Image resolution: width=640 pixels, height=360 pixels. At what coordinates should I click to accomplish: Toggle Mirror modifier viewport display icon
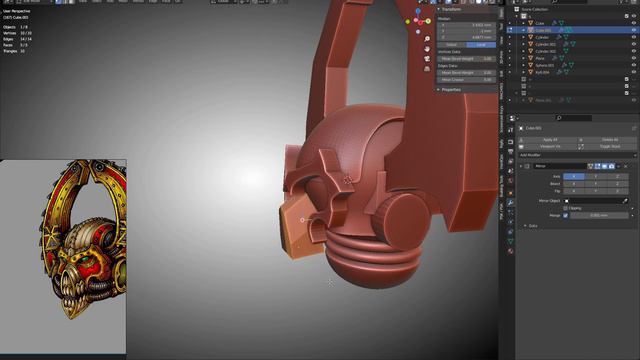pos(604,166)
